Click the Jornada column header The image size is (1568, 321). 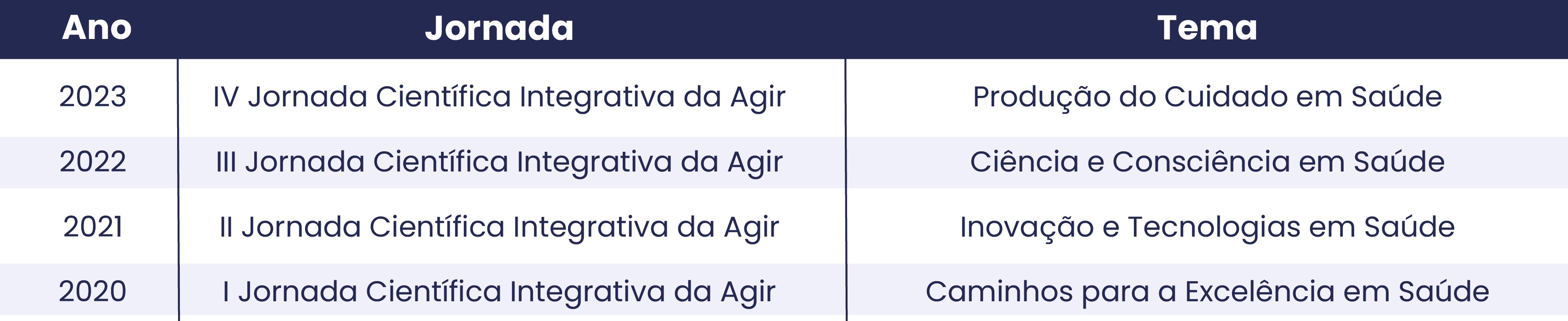(x=499, y=28)
